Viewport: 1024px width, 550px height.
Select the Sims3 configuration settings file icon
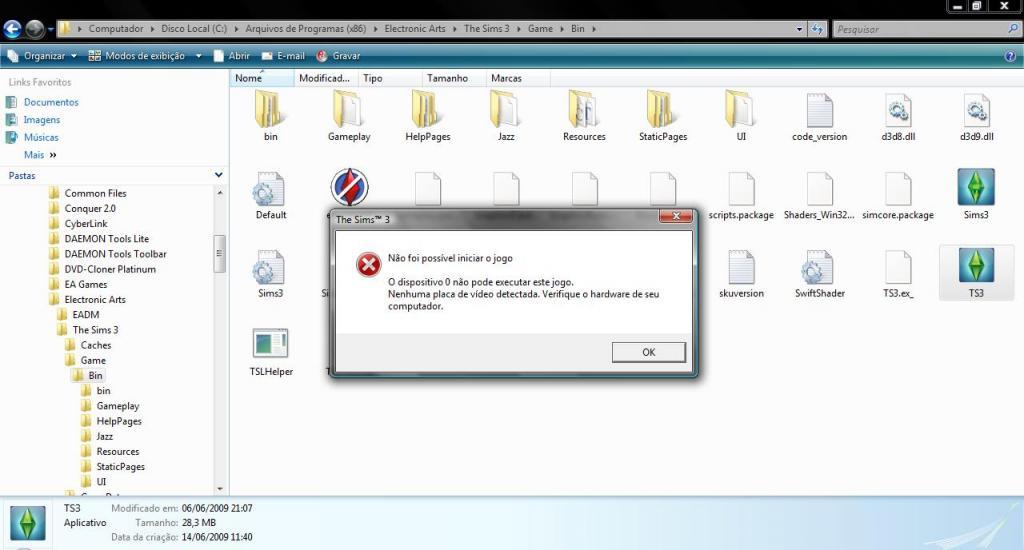tap(268, 267)
